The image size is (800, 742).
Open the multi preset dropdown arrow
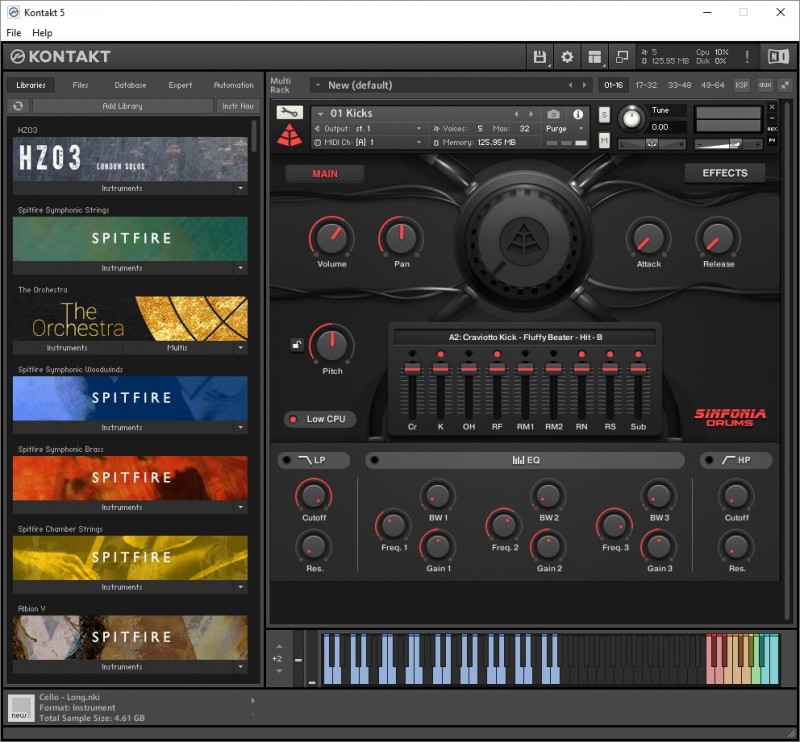318,85
